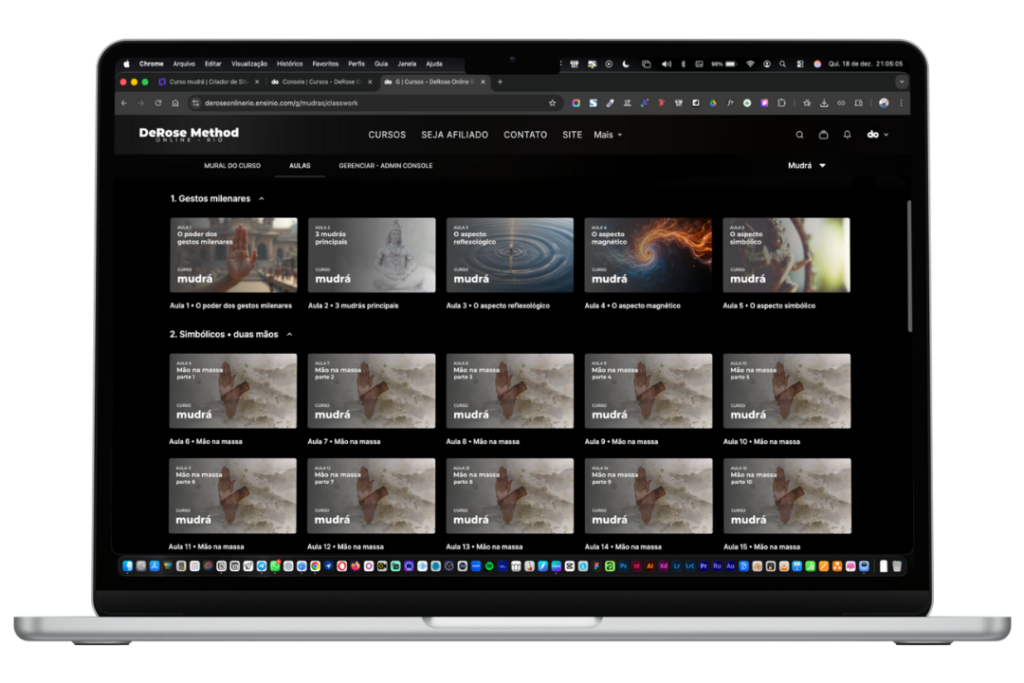The height and width of the screenshot is (683, 1024).
Task: Close the 'Console | Cursos' browser tab
Action: click(370, 82)
